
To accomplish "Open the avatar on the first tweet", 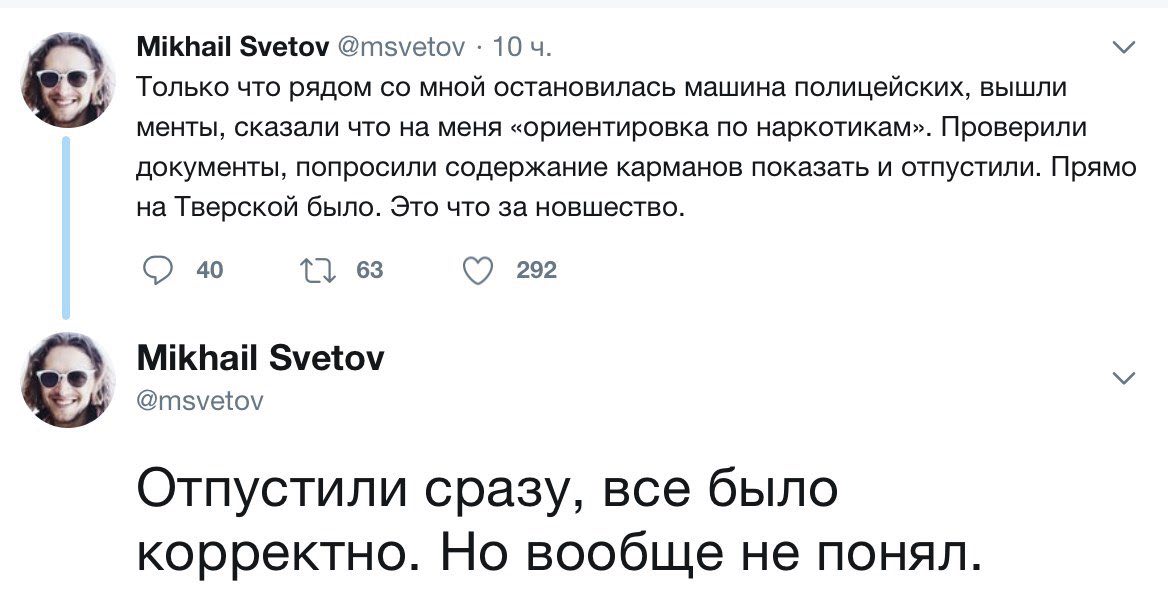I will click(x=68, y=79).
